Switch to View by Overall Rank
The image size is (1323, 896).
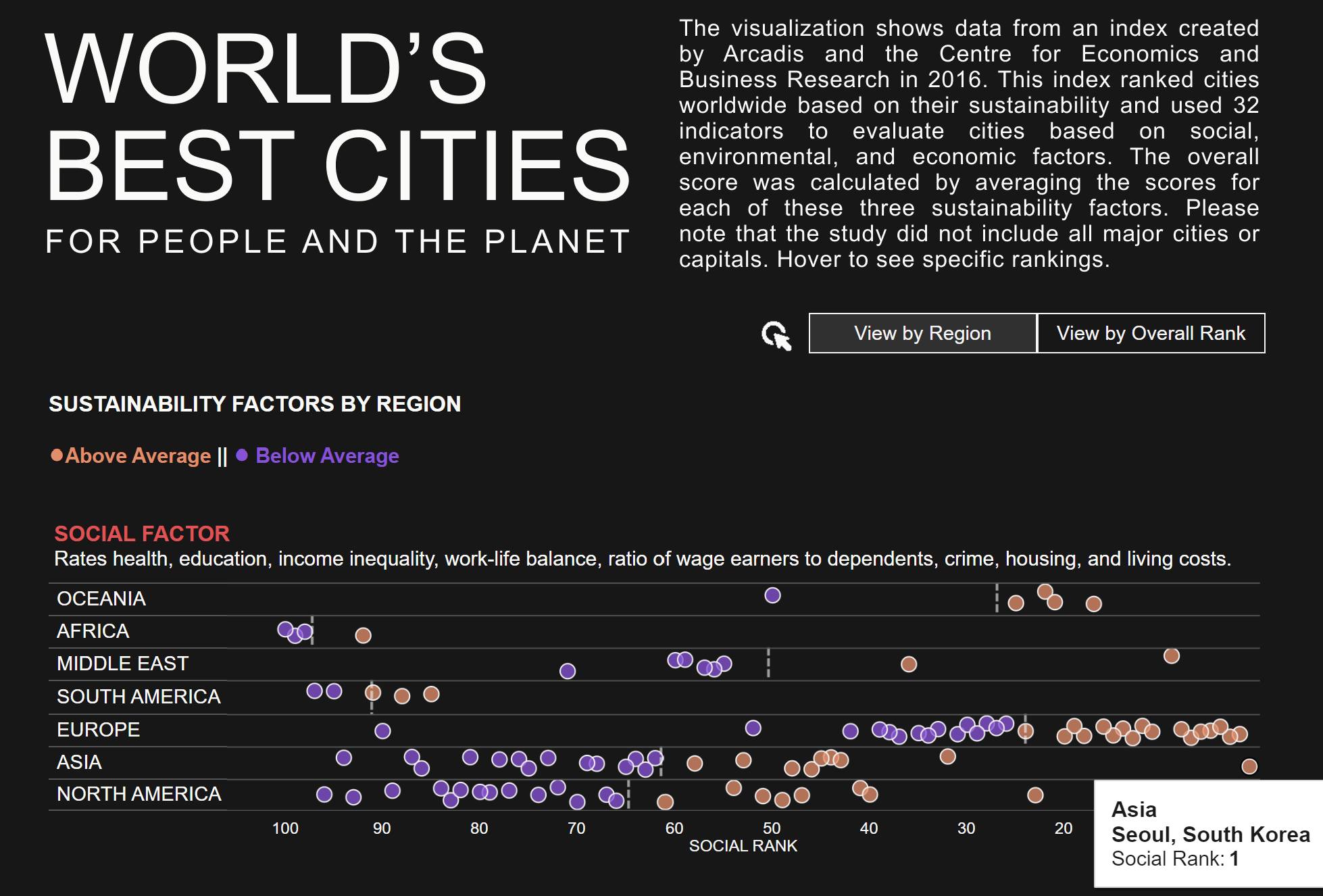(x=1151, y=333)
